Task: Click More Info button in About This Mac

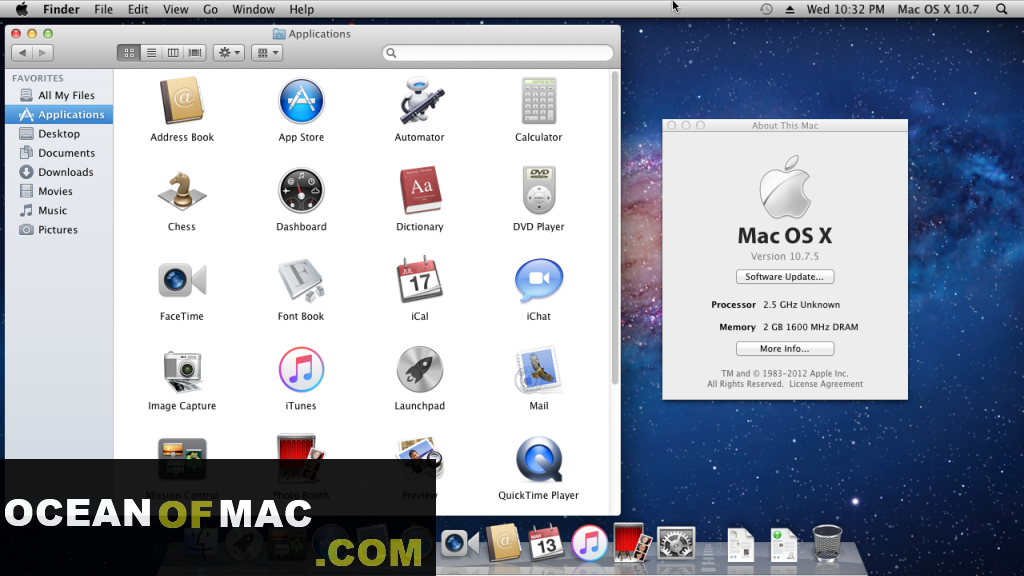Action: pos(784,349)
